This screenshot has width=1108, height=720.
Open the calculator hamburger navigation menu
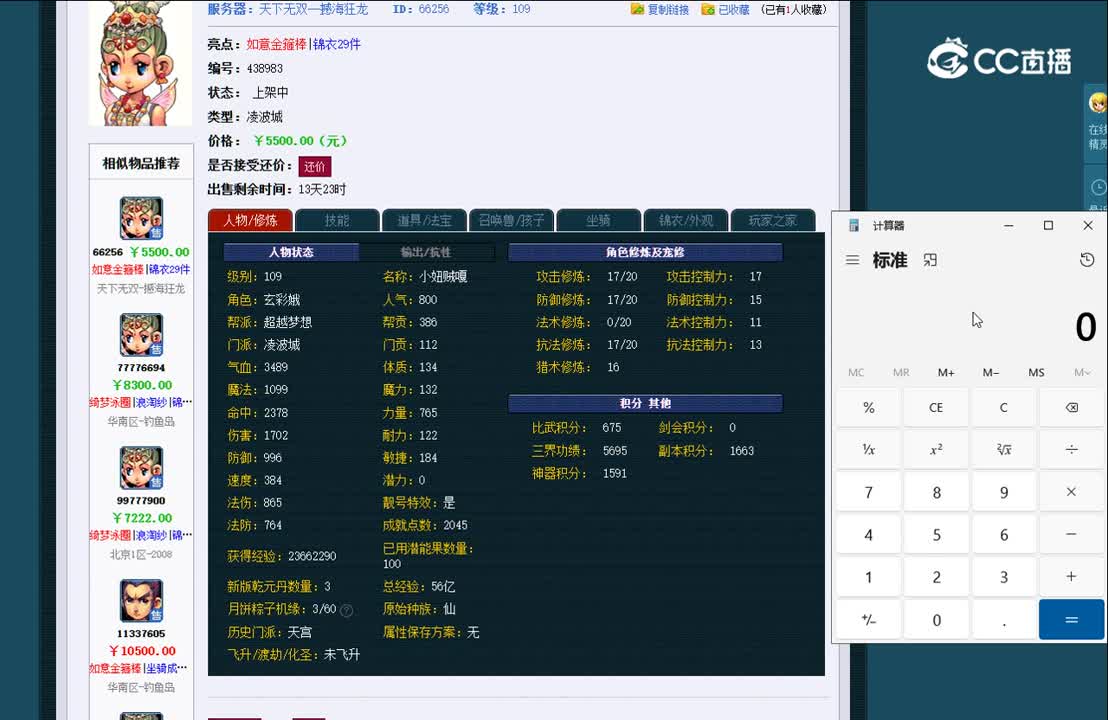coord(852,260)
